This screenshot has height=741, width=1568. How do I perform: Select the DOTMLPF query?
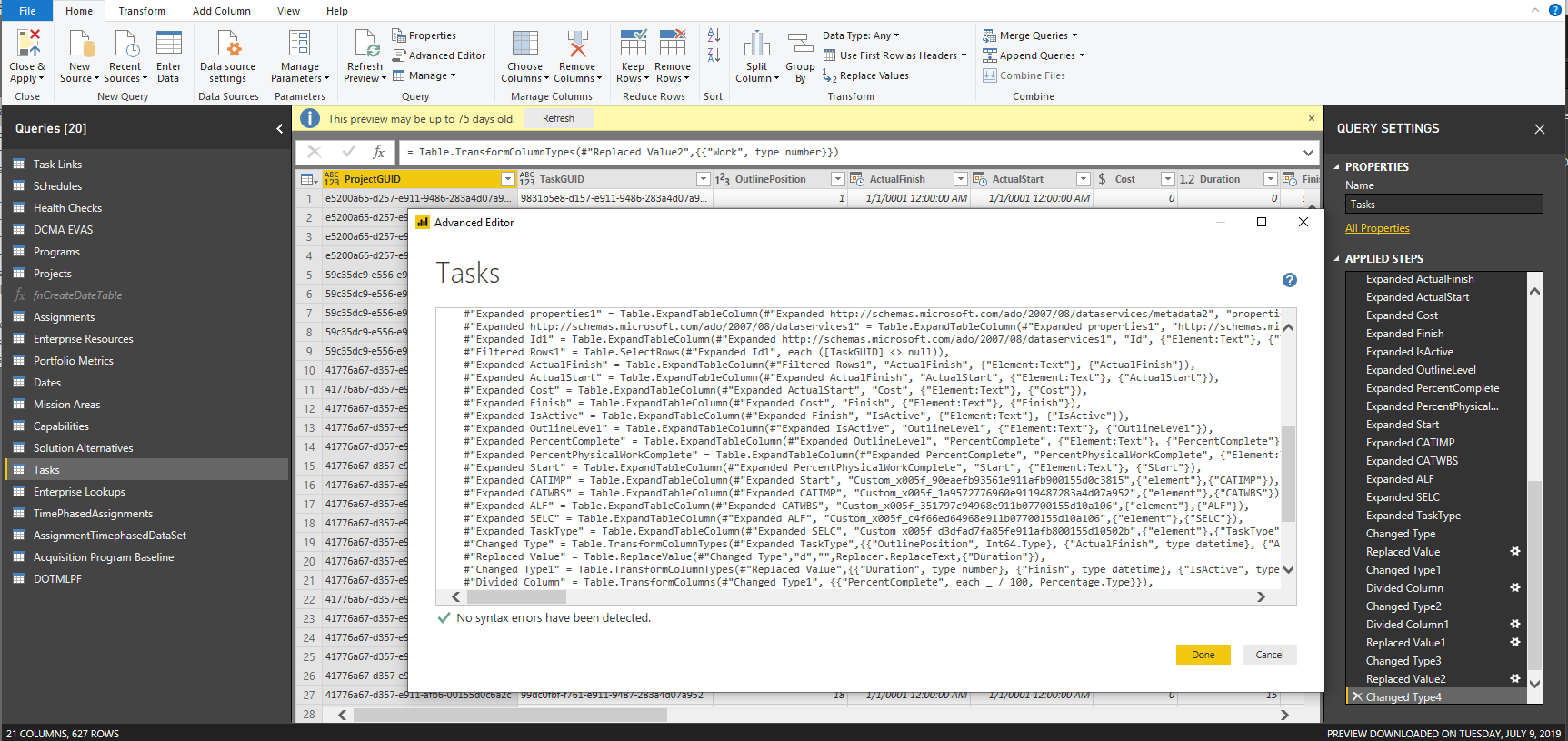pos(57,579)
